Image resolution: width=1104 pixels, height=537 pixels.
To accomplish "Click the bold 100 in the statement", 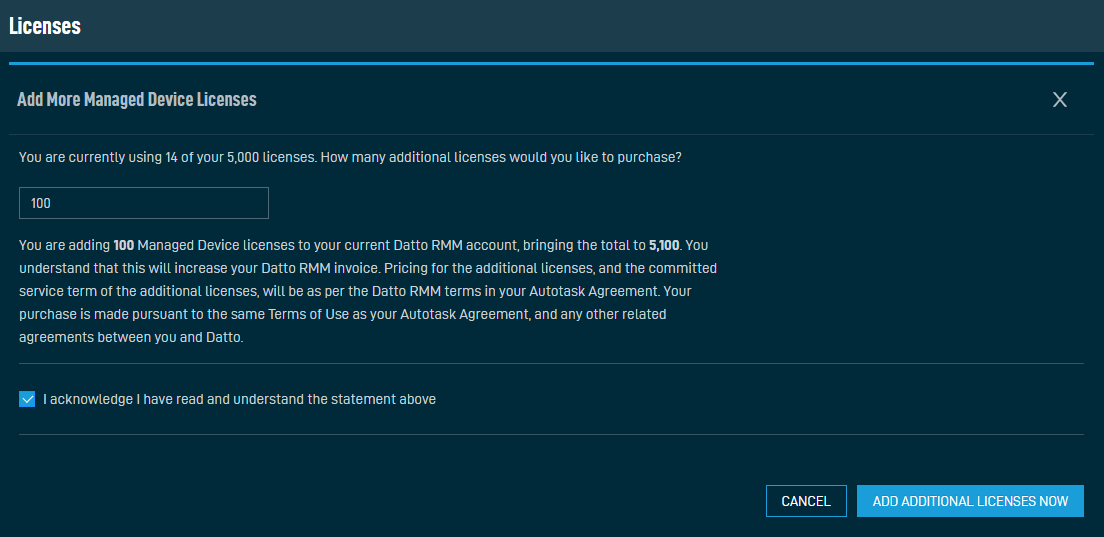I will pyautogui.click(x=124, y=246).
